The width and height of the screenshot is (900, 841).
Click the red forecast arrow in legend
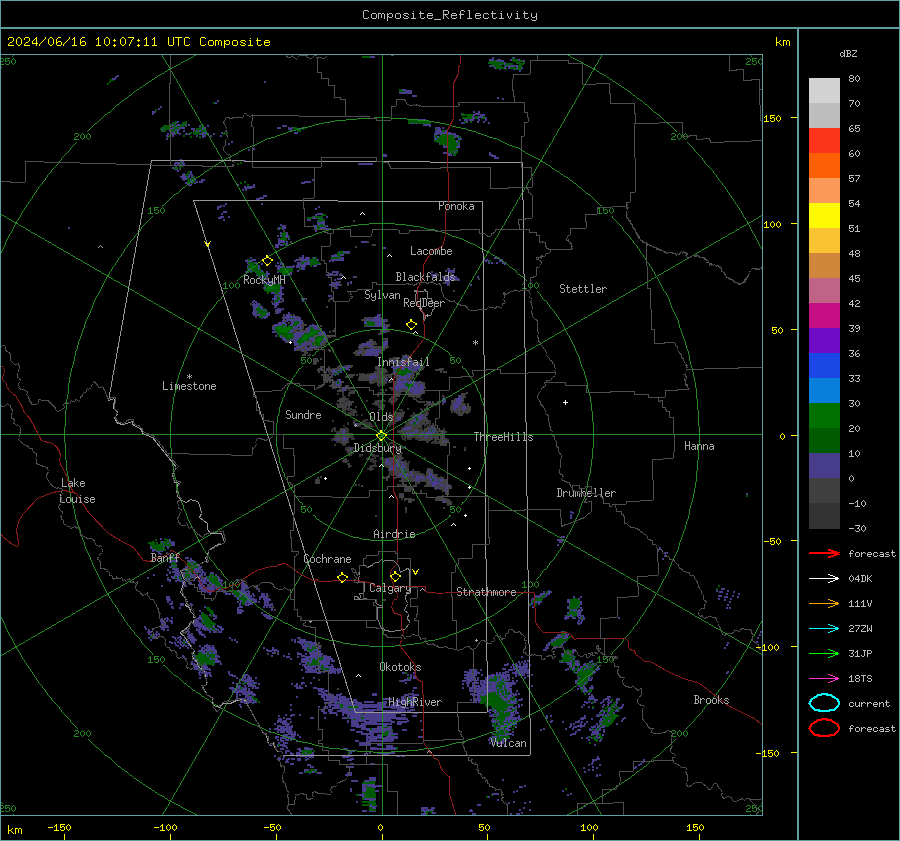coord(824,553)
